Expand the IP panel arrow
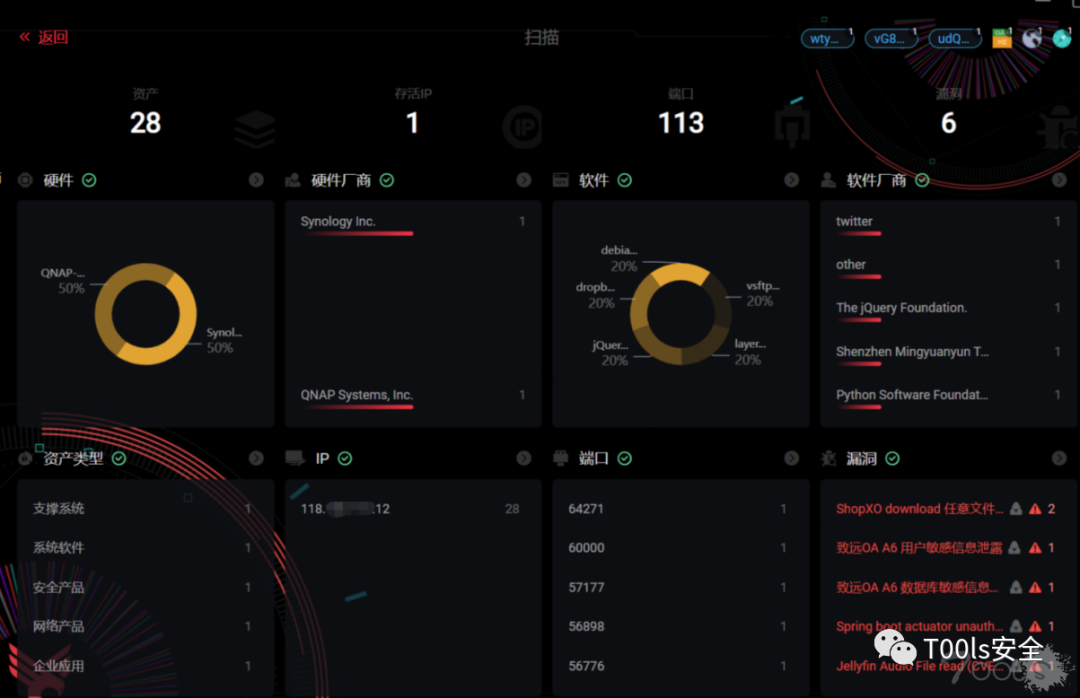This screenshot has height=698, width=1080. (523, 459)
